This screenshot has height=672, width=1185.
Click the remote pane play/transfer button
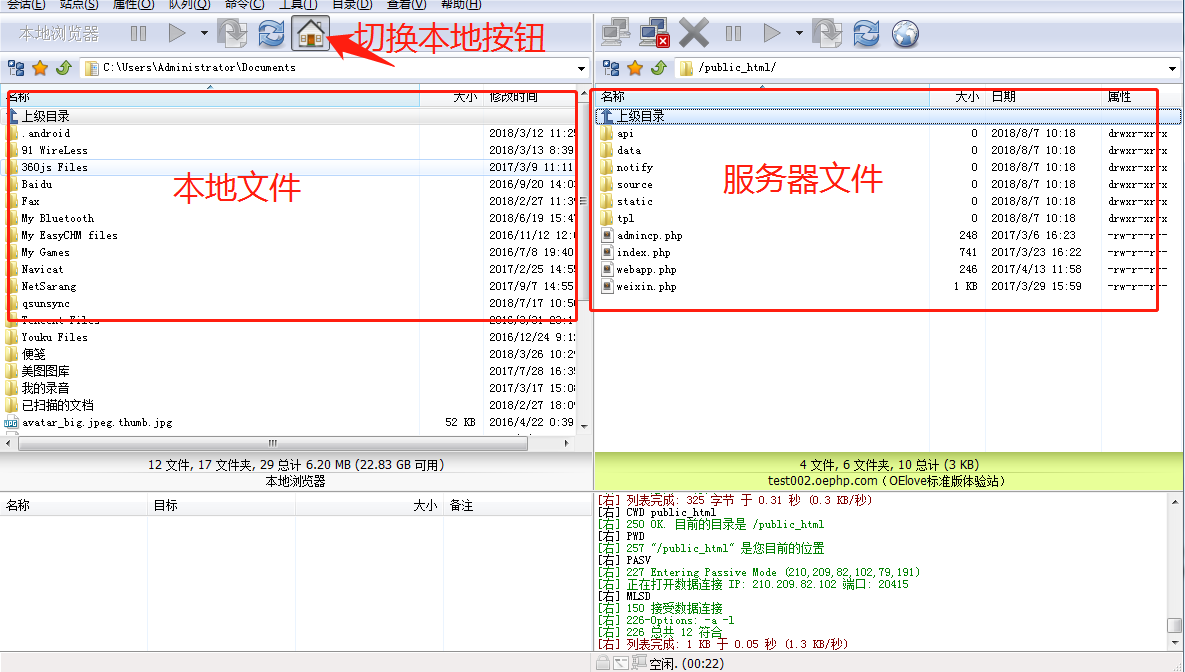click(x=772, y=33)
